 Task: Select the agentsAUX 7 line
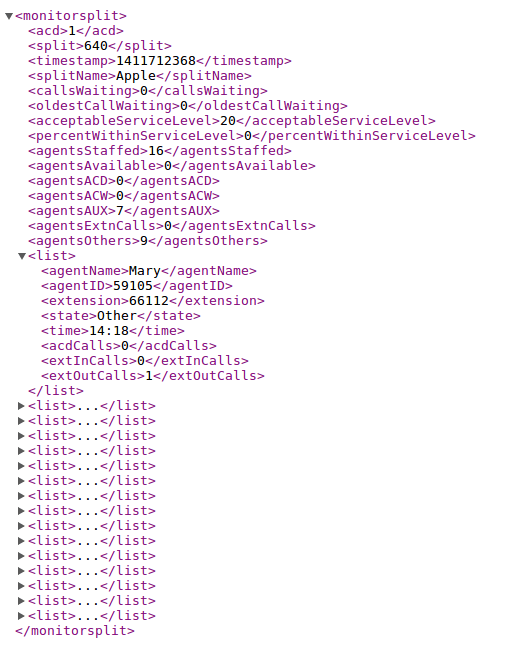[124, 211]
